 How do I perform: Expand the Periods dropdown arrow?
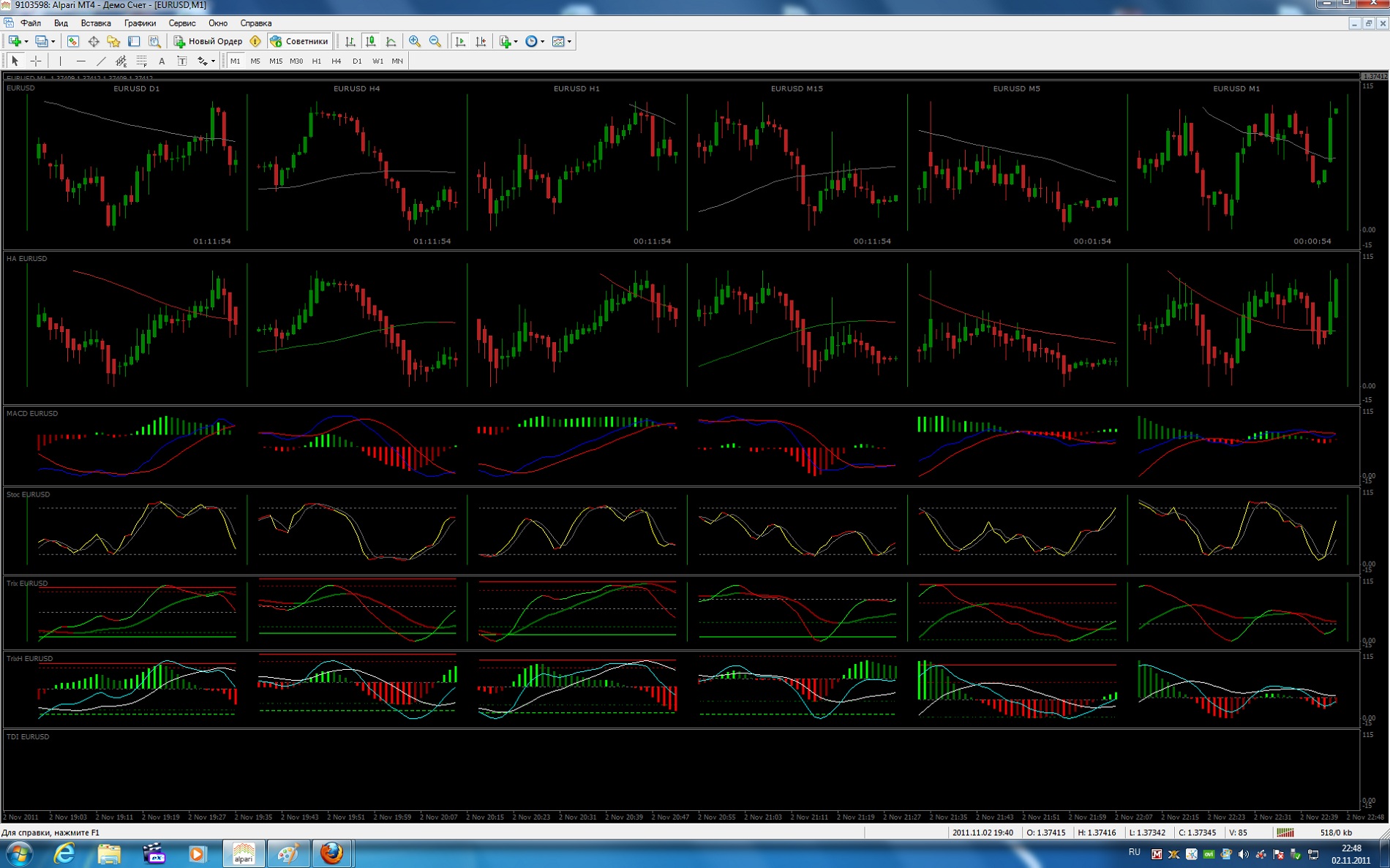pyautogui.click(x=542, y=42)
